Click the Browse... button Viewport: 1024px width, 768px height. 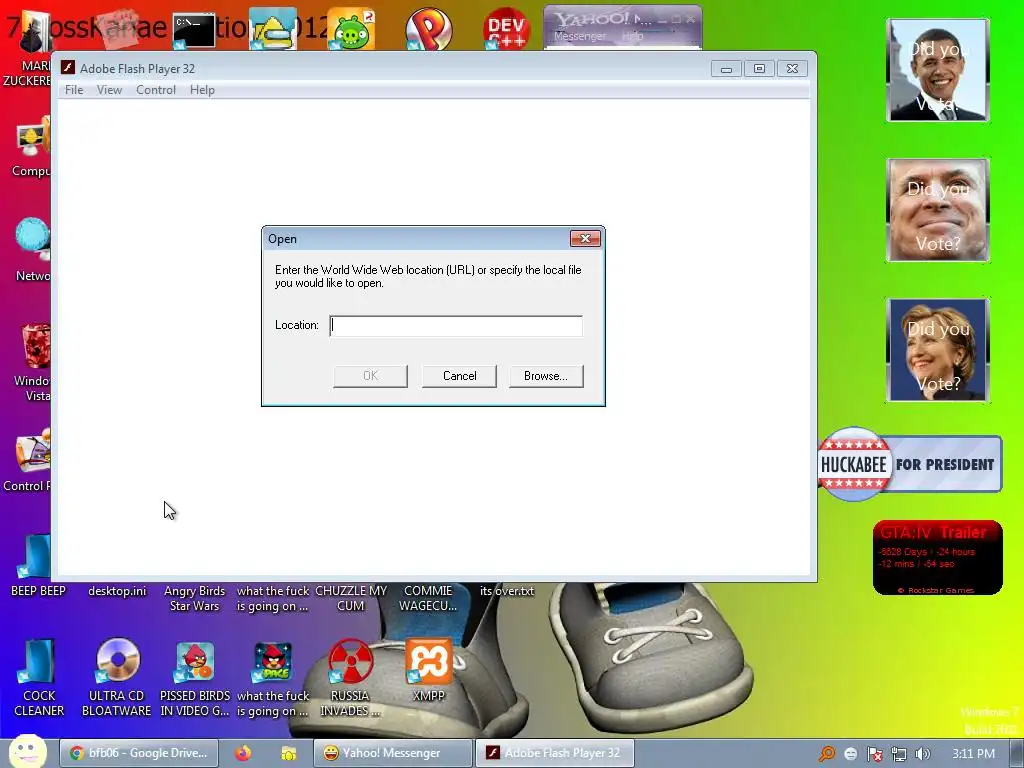click(x=546, y=376)
